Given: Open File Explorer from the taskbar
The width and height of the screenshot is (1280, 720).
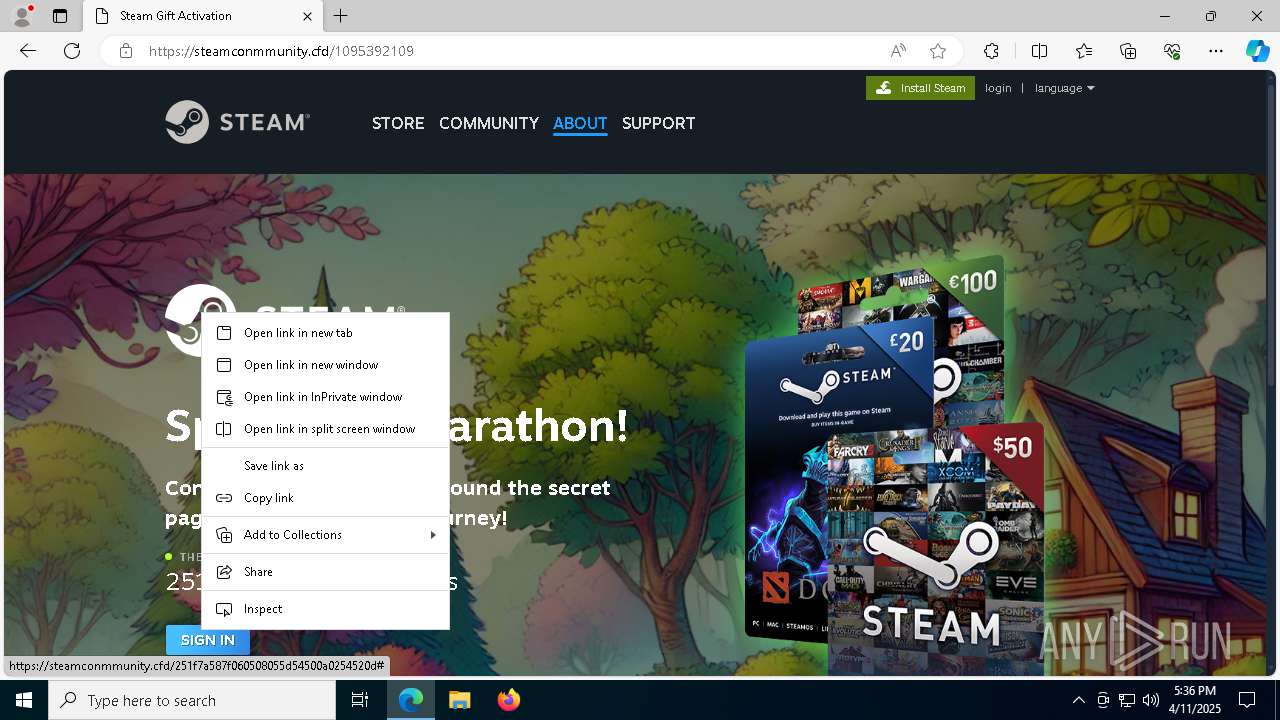Looking at the screenshot, I should pos(459,700).
